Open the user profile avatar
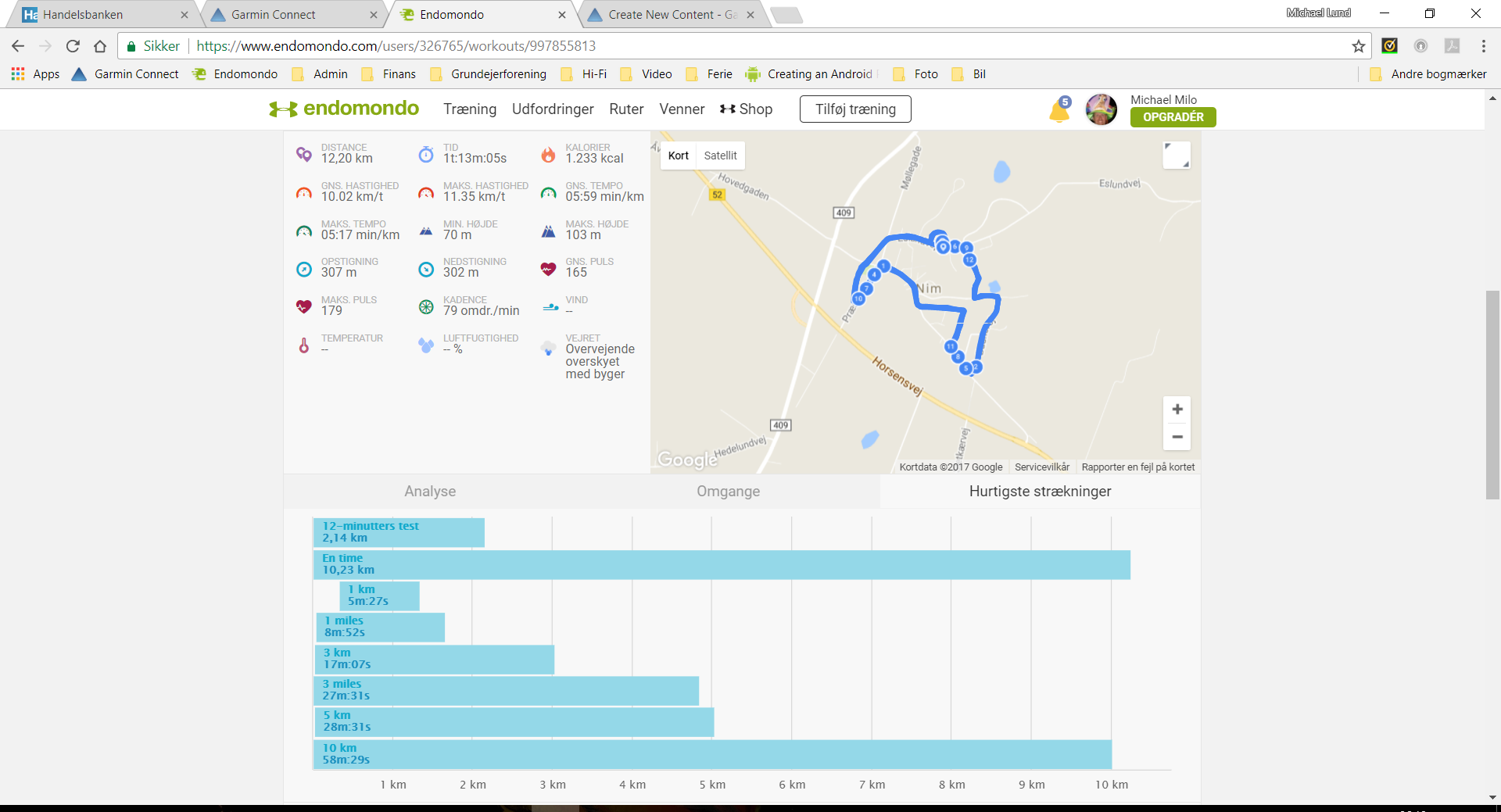Image resolution: width=1501 pixels, height=812 pixels. click(1101, 109)
